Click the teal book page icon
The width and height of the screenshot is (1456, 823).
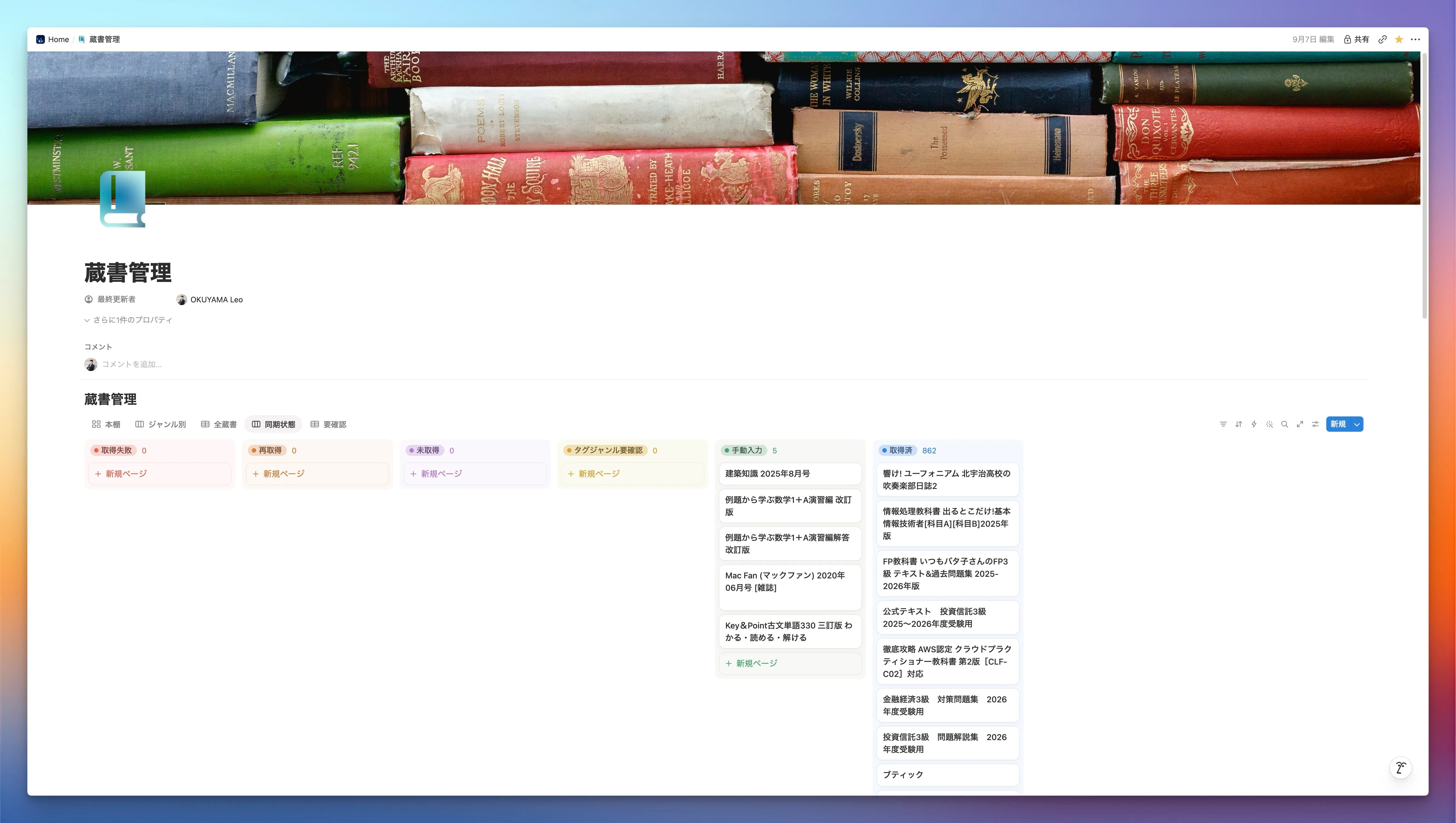point(123,199)
